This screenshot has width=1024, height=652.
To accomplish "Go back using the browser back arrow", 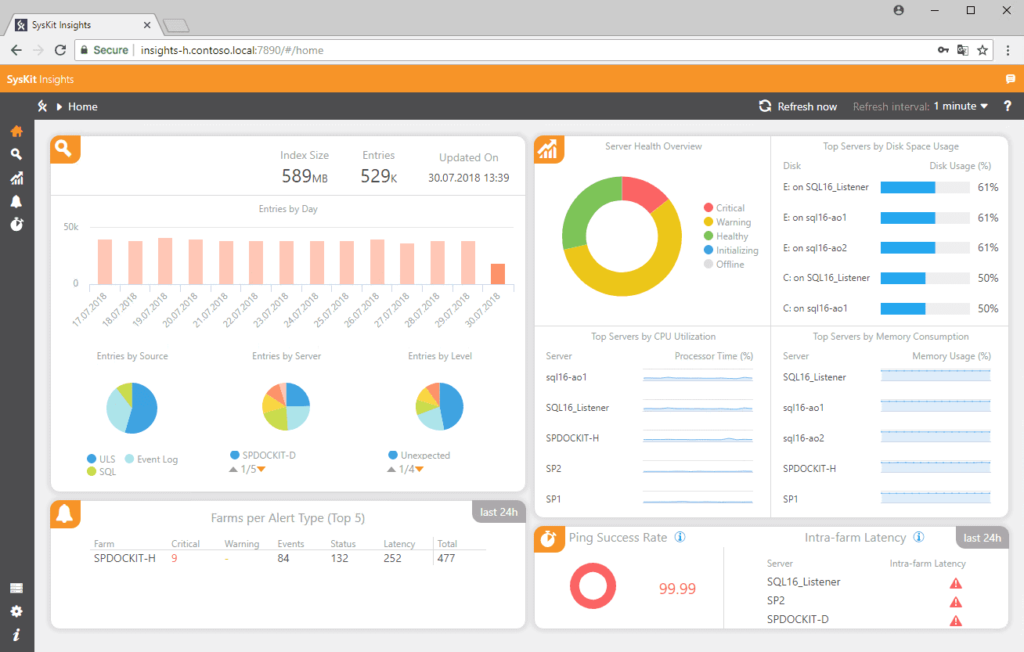I will (x=16, y=50).
